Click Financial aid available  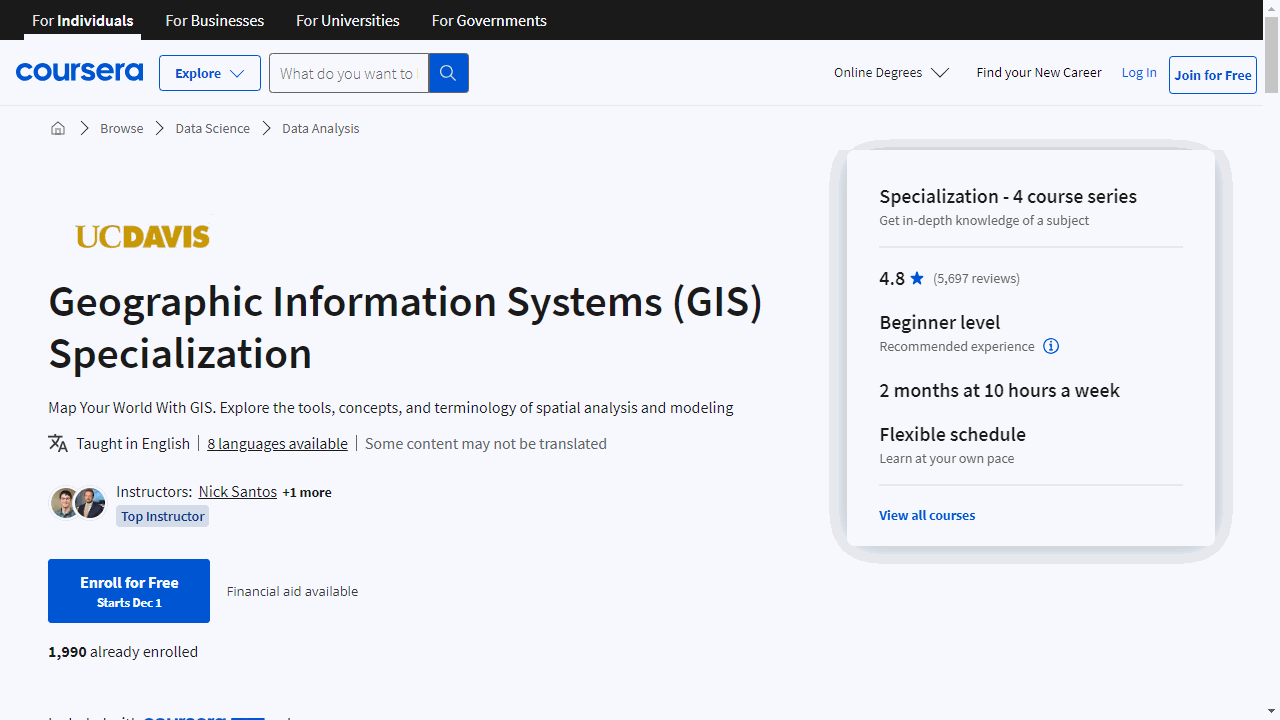(292, 591)
